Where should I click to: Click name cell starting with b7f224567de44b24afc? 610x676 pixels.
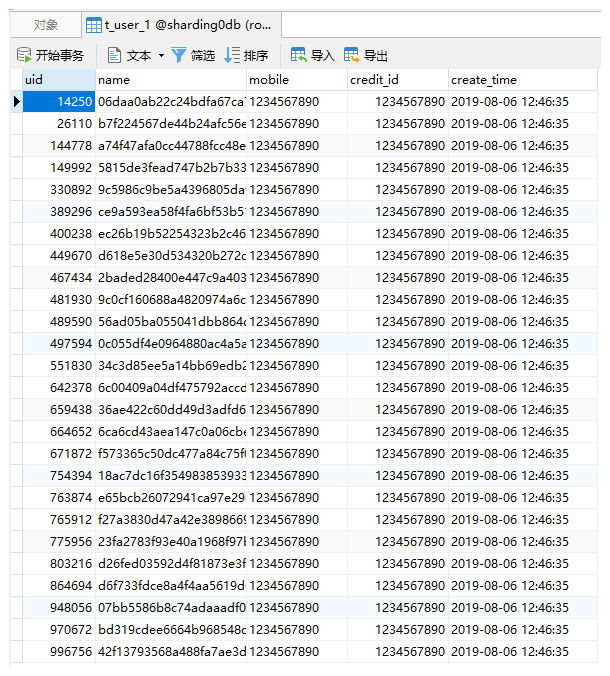coord(171,124)
